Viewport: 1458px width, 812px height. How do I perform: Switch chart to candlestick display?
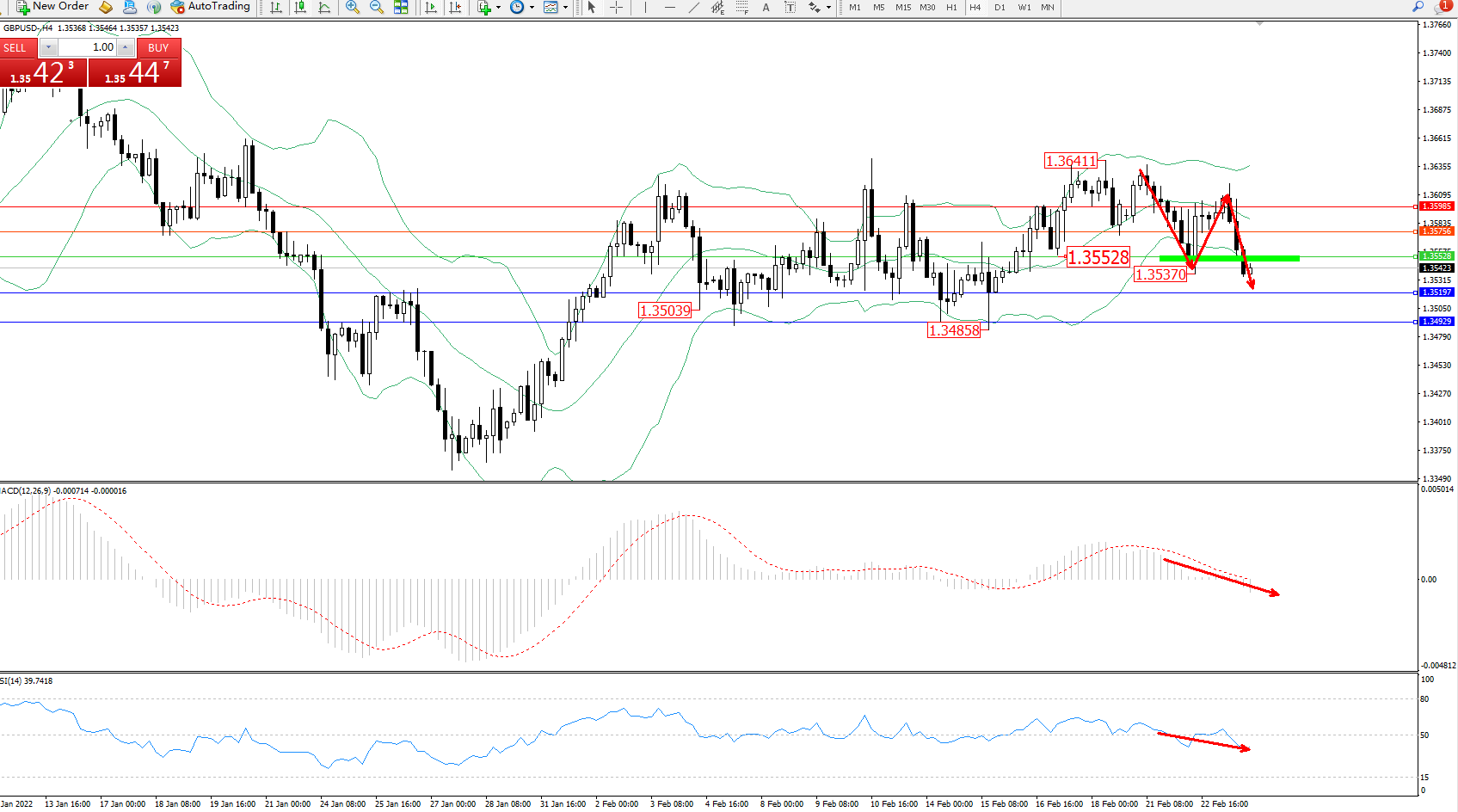pos(300,7)
